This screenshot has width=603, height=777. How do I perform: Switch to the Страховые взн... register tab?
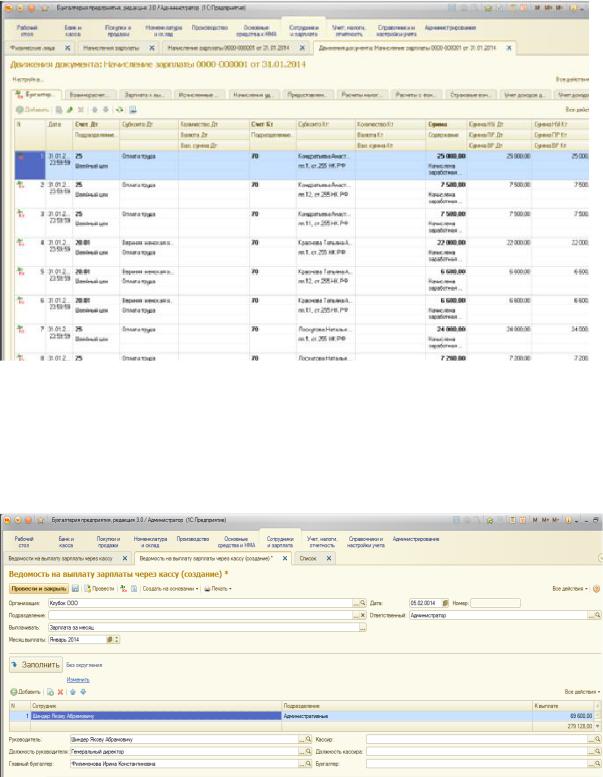pos(470,94)
